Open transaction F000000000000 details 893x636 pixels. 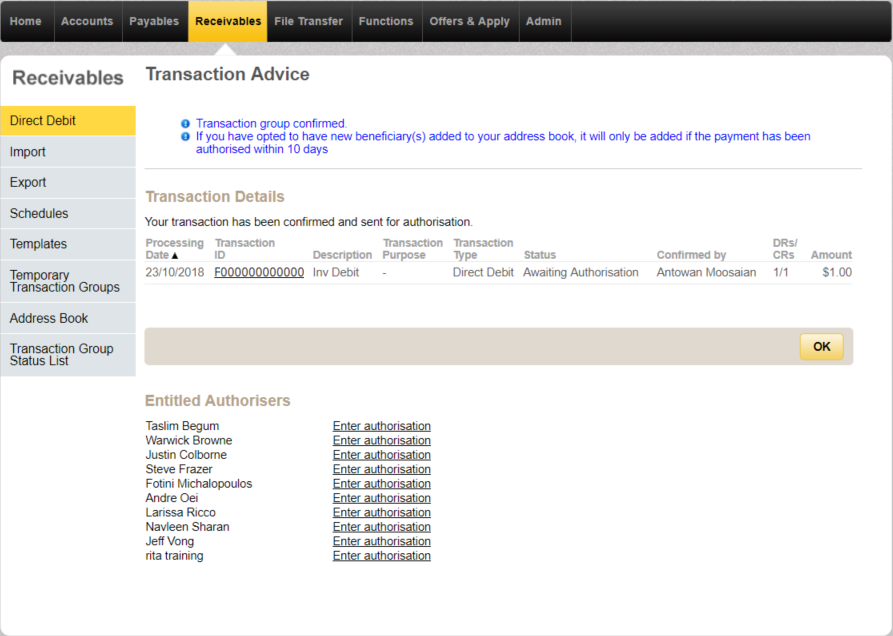(259, 271)
